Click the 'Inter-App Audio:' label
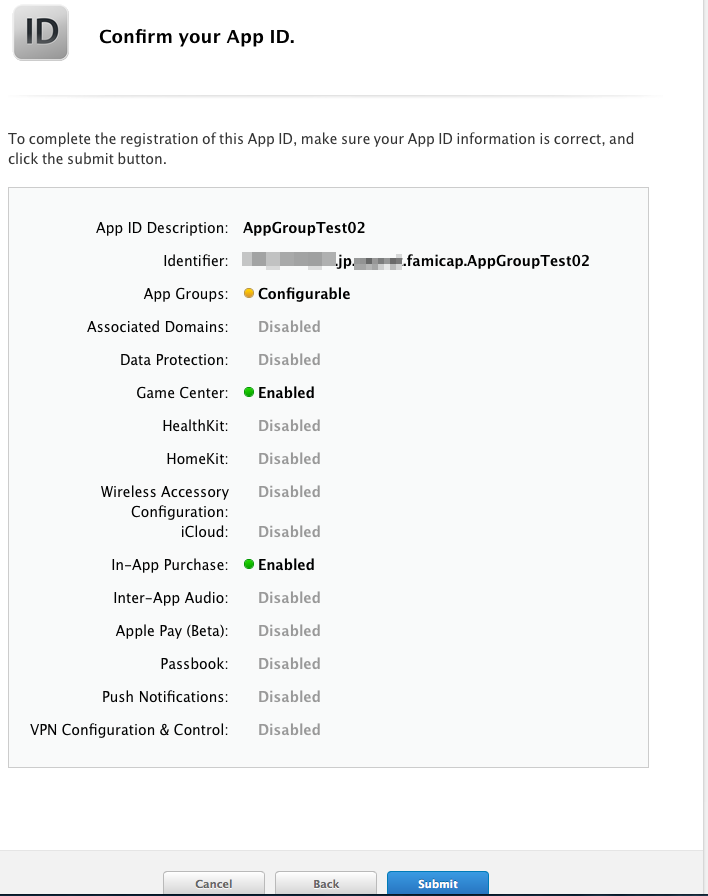The height and width of the screenshot is (896, 708). [x=171, y=598]
